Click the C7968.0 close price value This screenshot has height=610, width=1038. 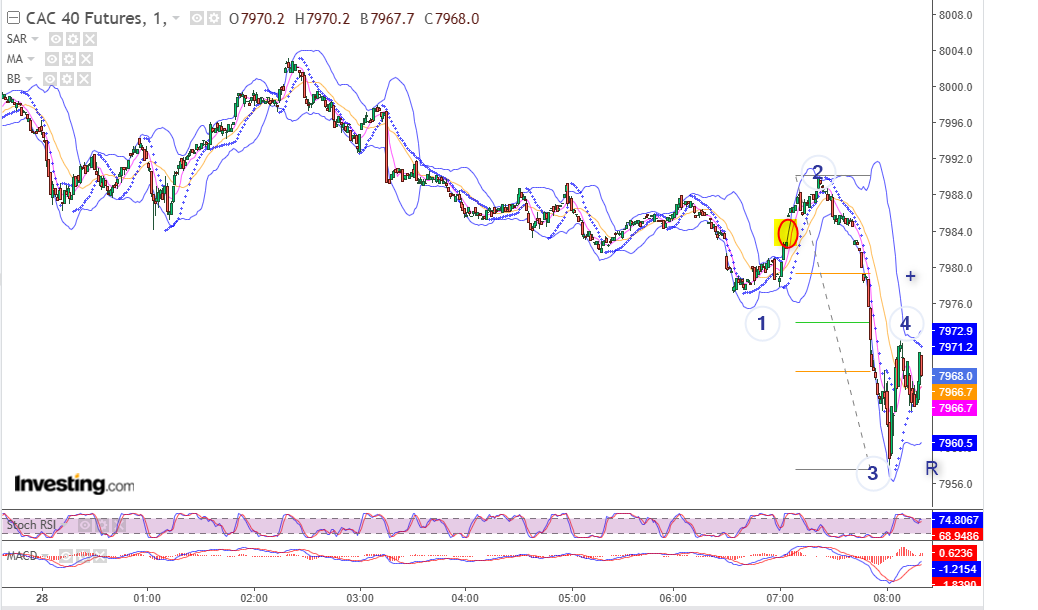(x=452, y=19)
